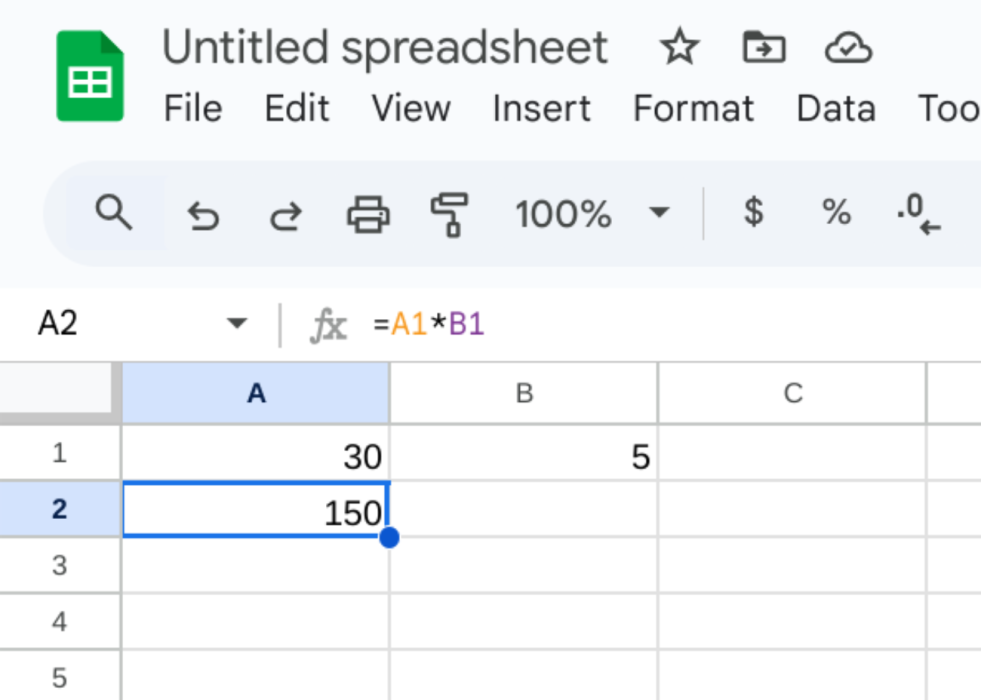Open the Insert menu
This screenshot has height=700, width=981.
point(542,108)
